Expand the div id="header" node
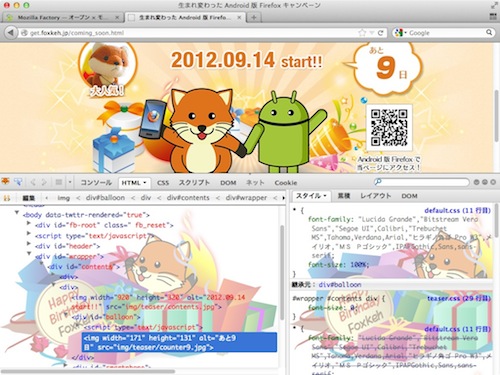Viewport: 500px width, 375px height. (29, 244)
